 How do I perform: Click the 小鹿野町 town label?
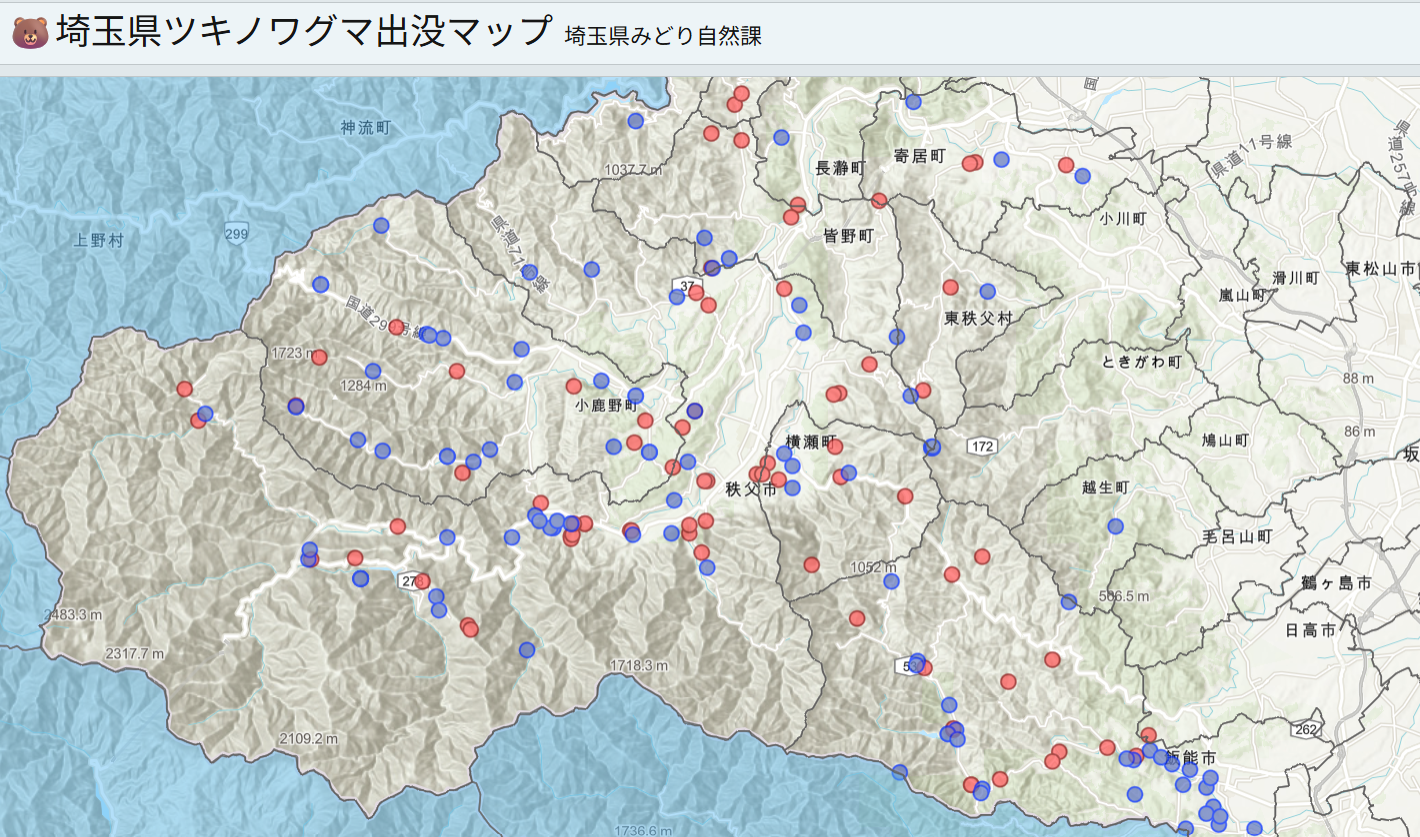pyautogui.click(x=605, y=406)
